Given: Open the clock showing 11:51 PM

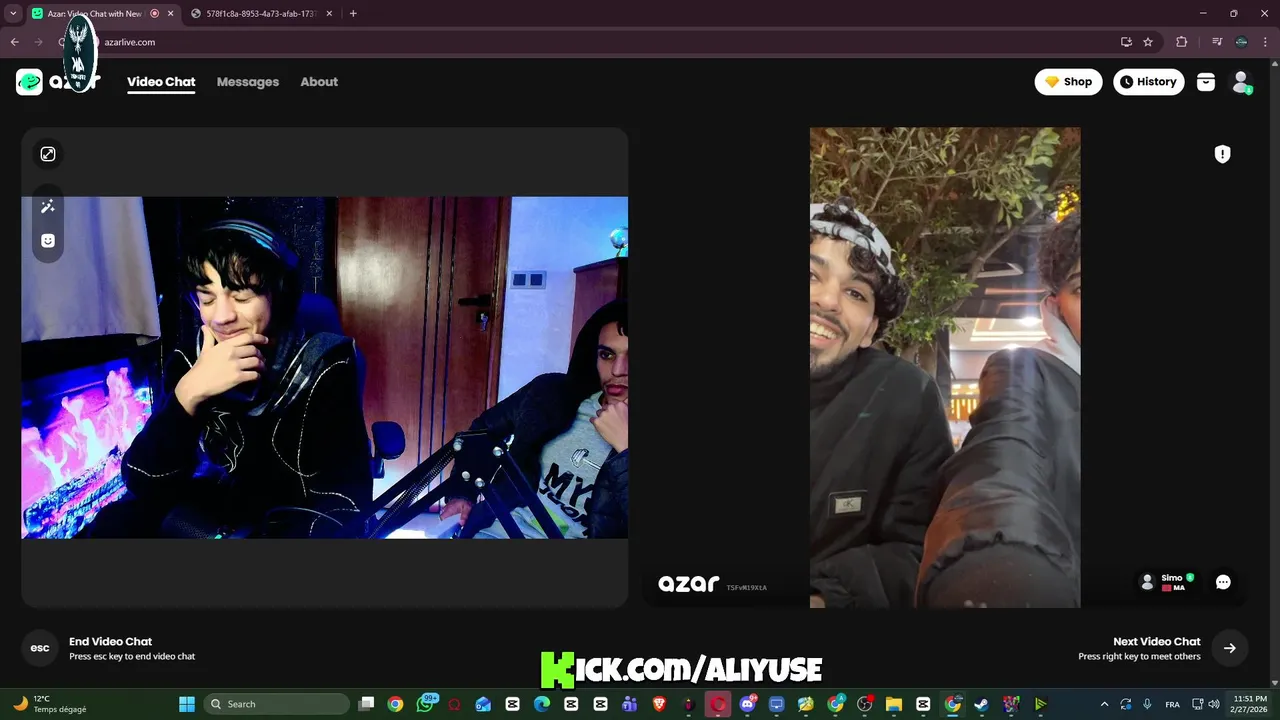Looking at the screenshot, I should [x=1250, y=704].
